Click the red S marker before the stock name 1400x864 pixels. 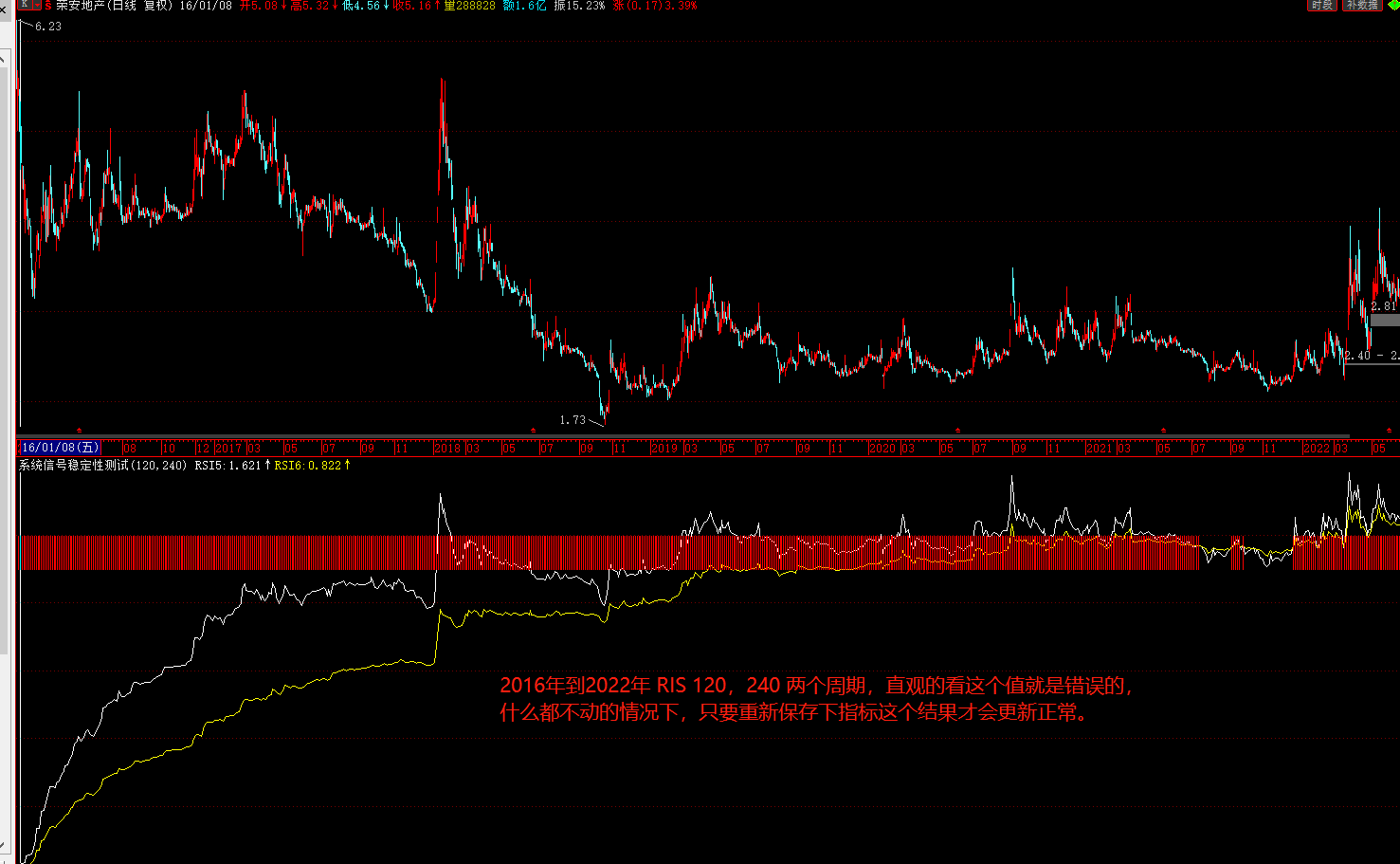coord(47,6)
